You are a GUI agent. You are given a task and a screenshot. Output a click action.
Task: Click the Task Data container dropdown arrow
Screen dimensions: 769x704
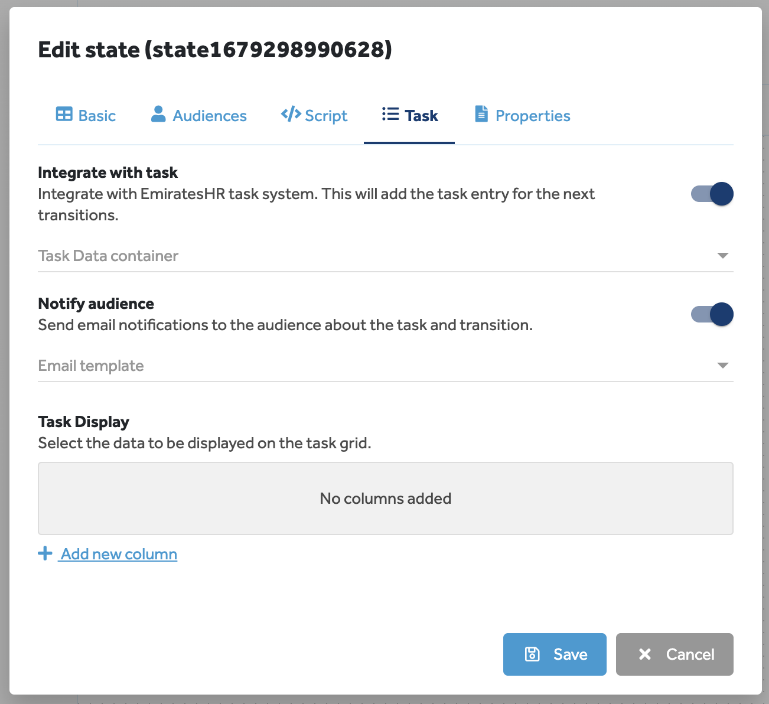(x=722, y=256)
